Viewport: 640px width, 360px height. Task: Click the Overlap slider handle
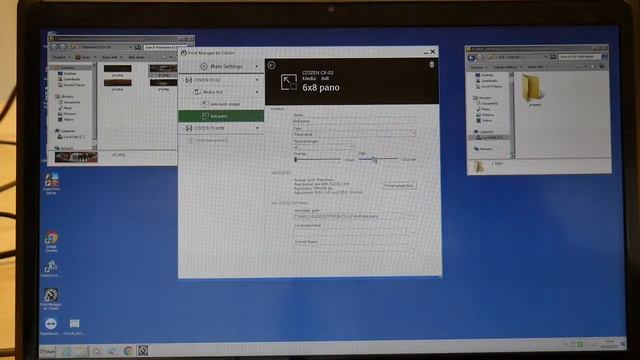click(x=296, y=160)
